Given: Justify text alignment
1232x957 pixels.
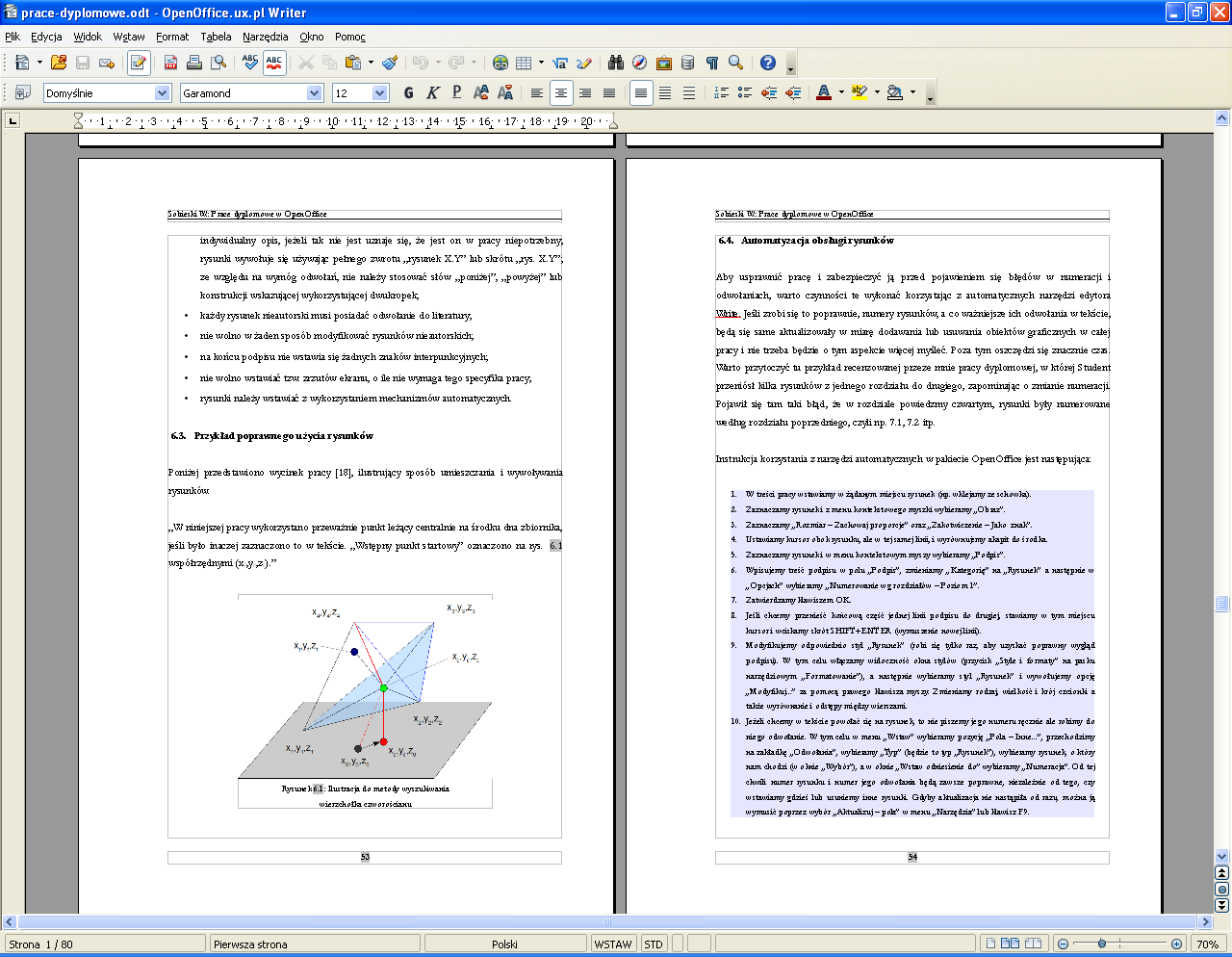Looking at the screenshot, I should point(609,92).
